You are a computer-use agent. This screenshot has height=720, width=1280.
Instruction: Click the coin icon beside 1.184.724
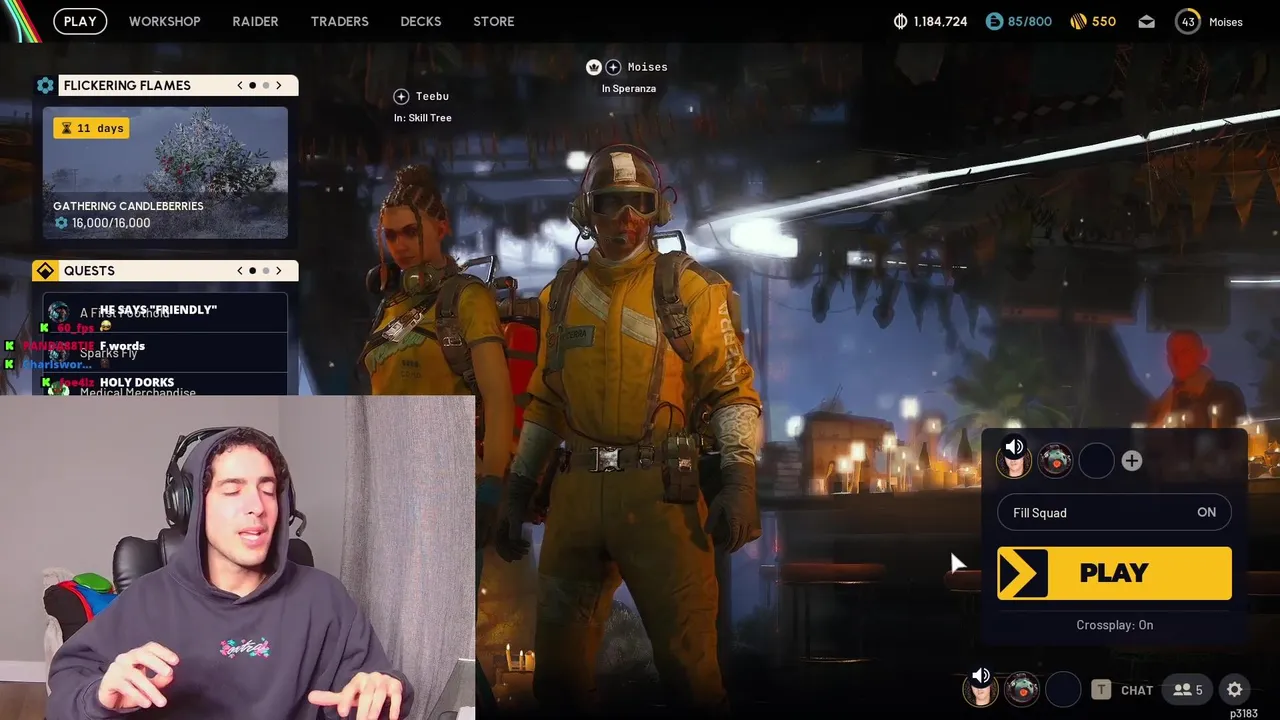900,21
